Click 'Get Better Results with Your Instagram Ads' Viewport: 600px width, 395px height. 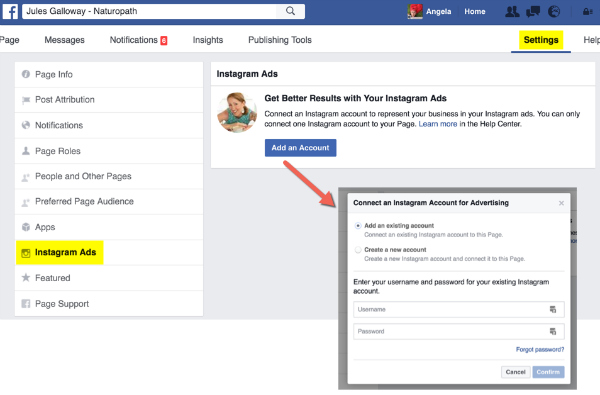click(x=355, y=98)
